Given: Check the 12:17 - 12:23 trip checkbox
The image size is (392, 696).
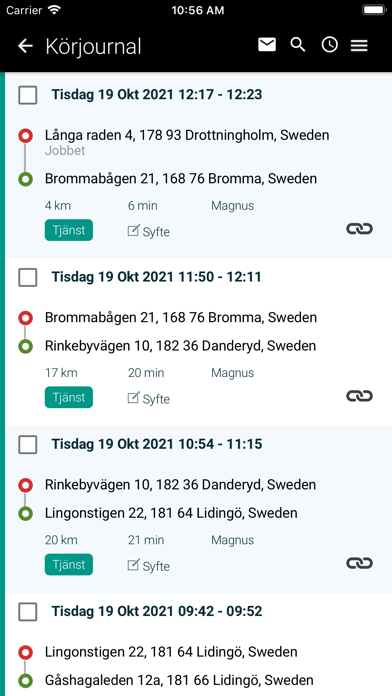Looking at the screenshot, I should tap(28, 95).
